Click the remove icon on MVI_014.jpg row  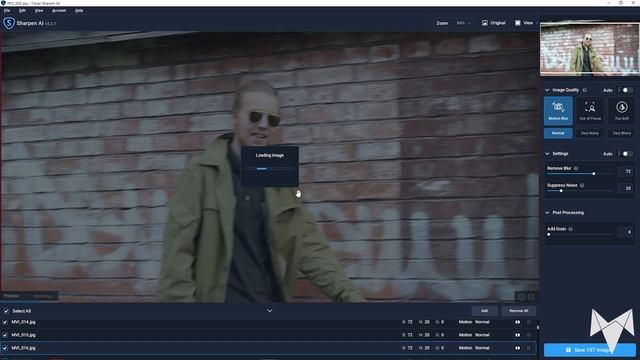(x=529, y=322)
